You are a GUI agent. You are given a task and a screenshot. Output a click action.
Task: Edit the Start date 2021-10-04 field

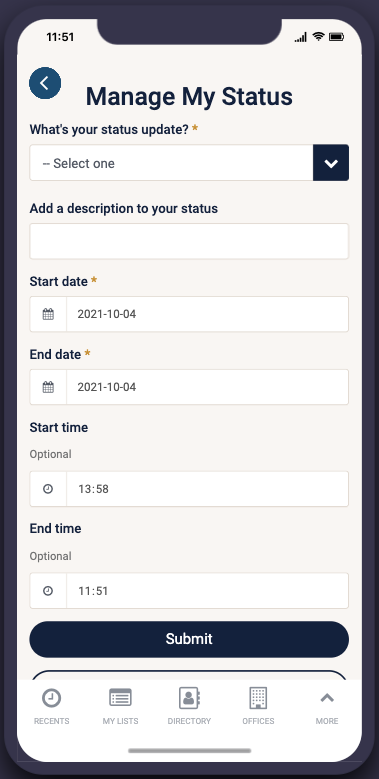tap(207, 314)
